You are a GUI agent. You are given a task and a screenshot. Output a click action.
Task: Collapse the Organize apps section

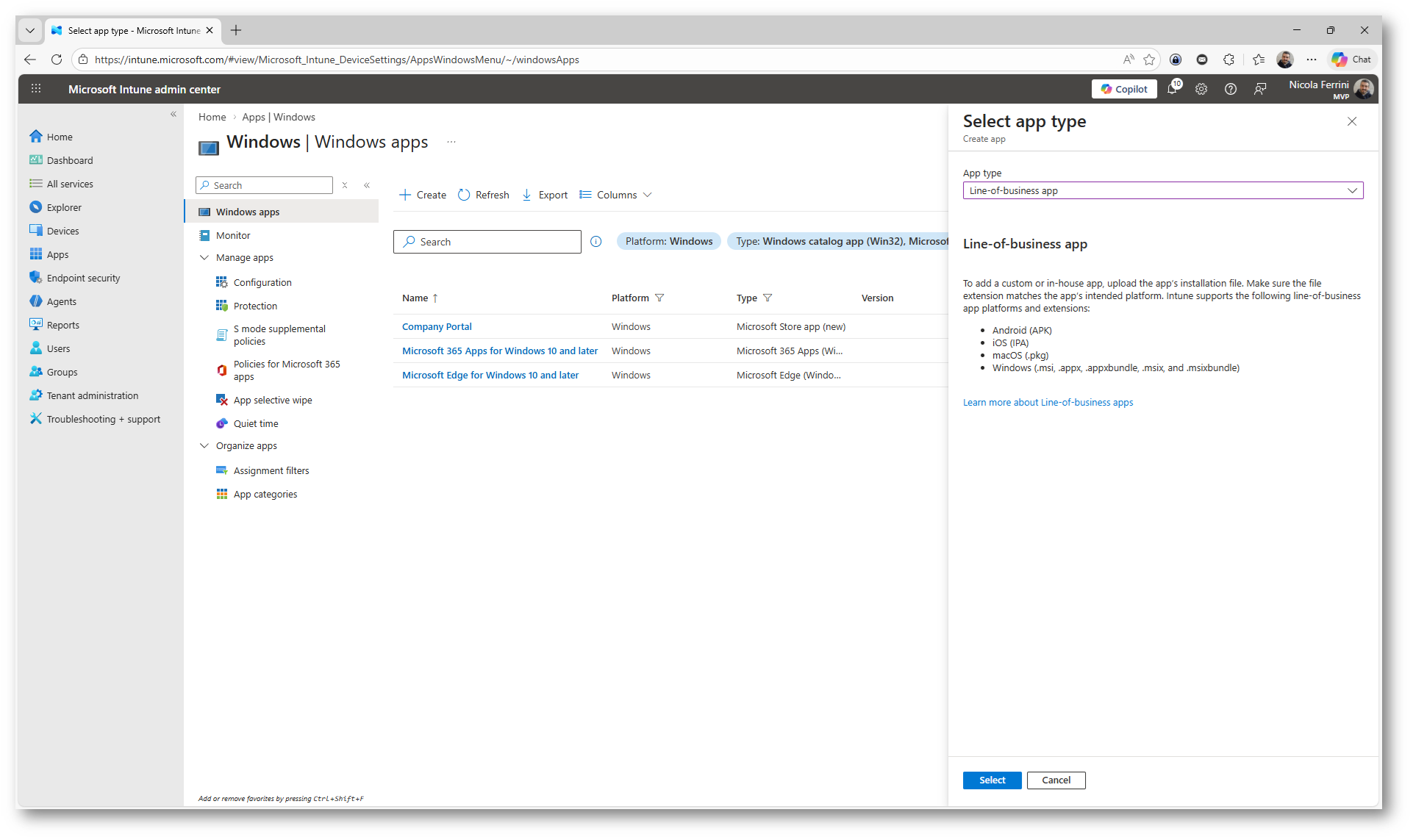tap(204, 446)
